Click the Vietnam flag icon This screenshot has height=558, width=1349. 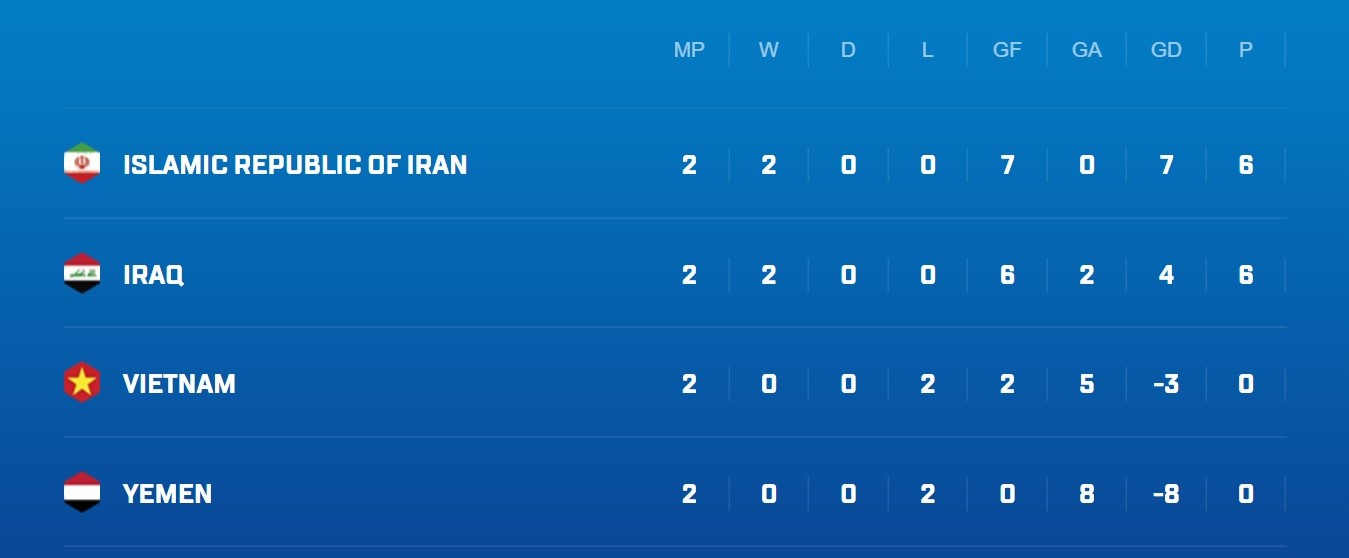click(x=82, y=383)
